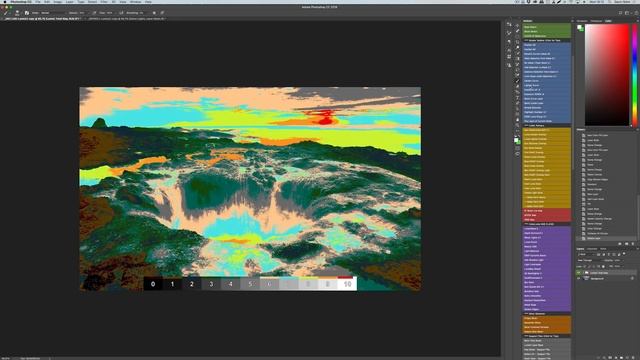640x360 pixels.
Task: Open the brush preset picker
Action: click(x=17, y=13)
